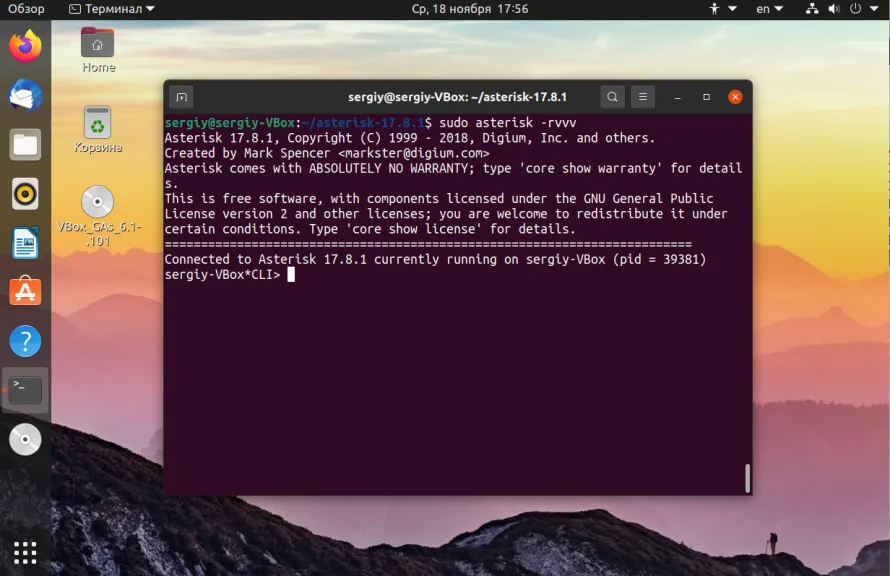Open Ubuntu Software store icon
The width and height of the screenshot is (890, 576).
pos(25,291)
